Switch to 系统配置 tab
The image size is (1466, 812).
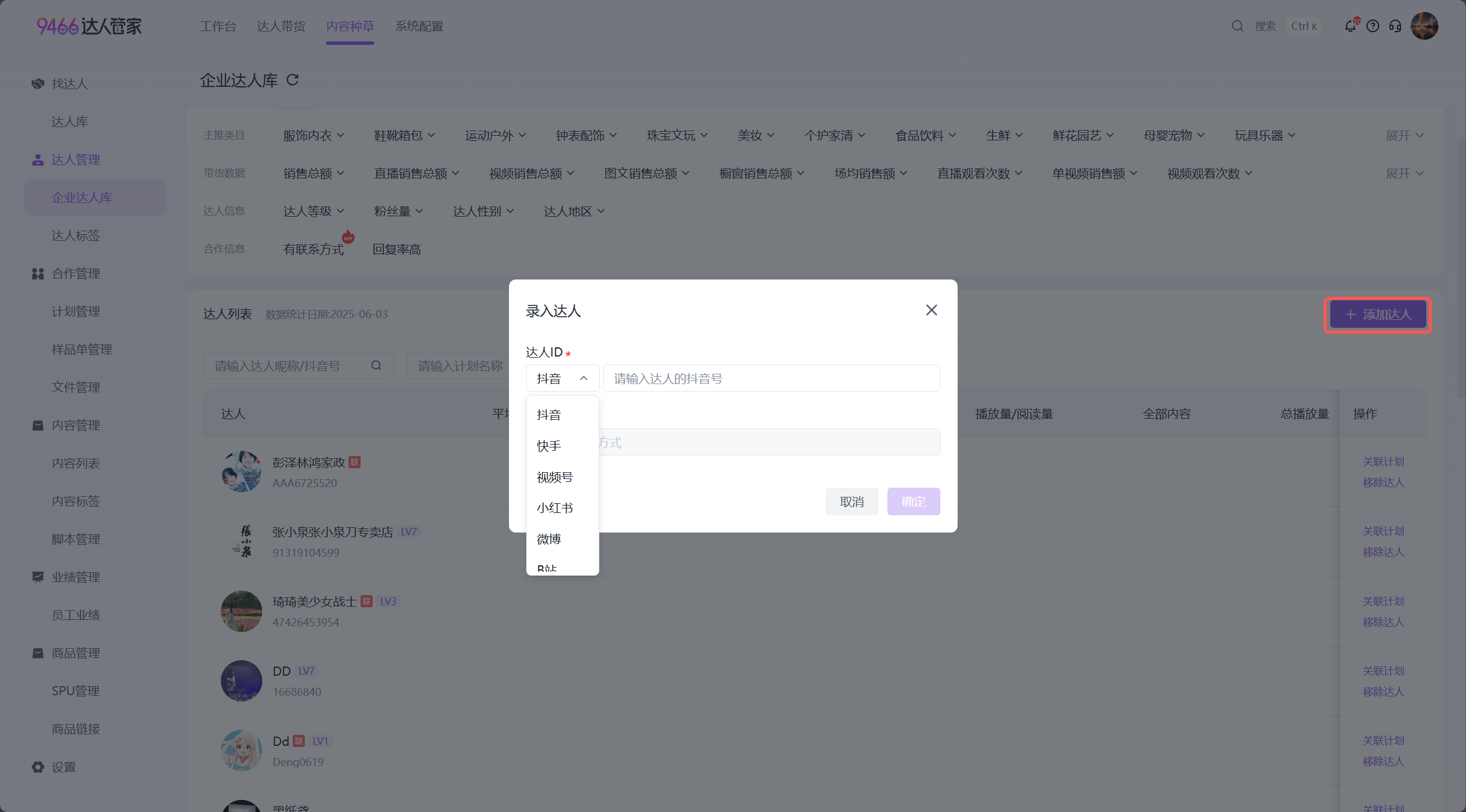tap(419, 26)
